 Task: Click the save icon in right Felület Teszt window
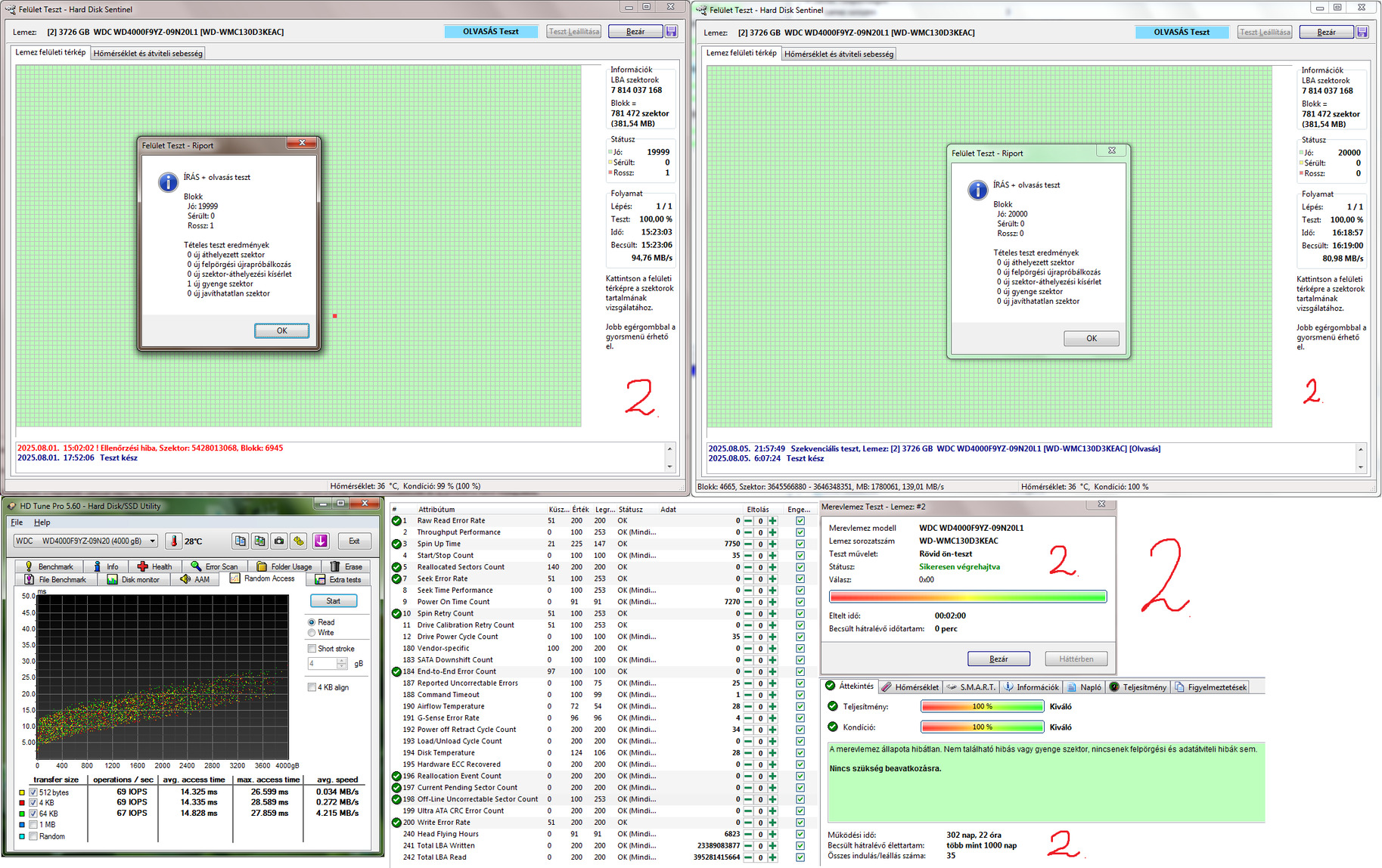(1362, 32)
